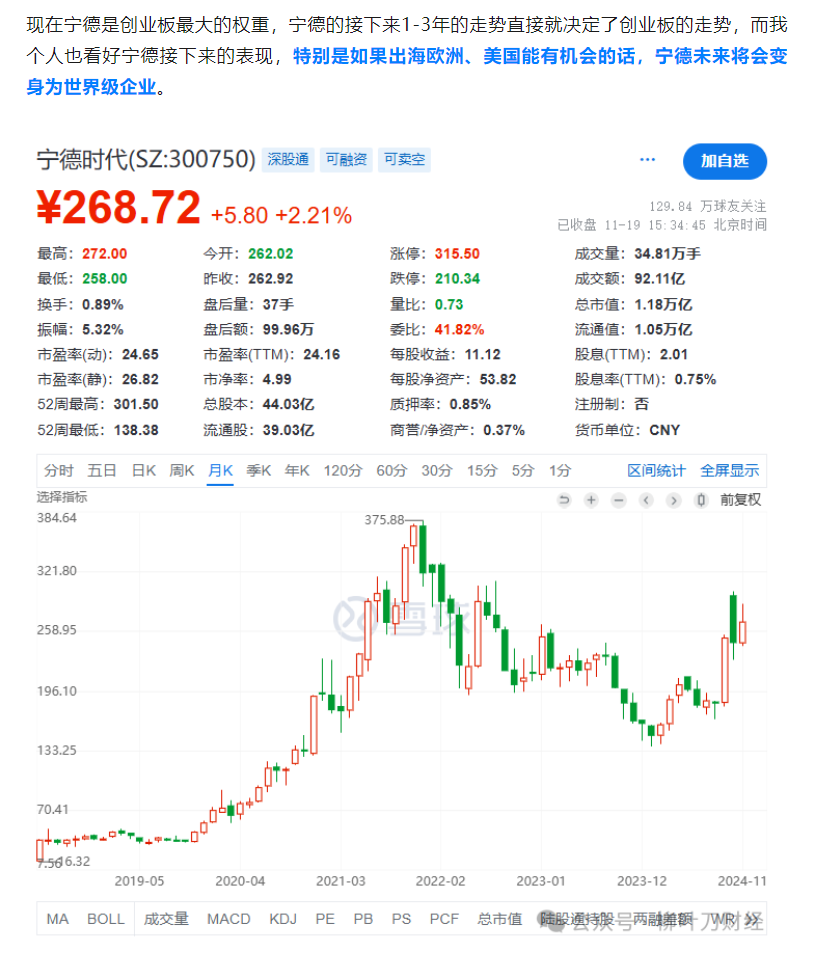Click the 加自选 button
Image resolution: width=816 pixels, height=964 pixels.
point(724,161)
